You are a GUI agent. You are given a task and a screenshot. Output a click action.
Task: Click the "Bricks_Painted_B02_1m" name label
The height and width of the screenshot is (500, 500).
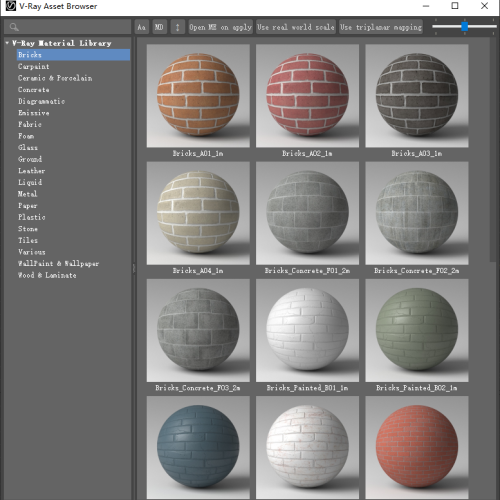[x=417, y=388]
